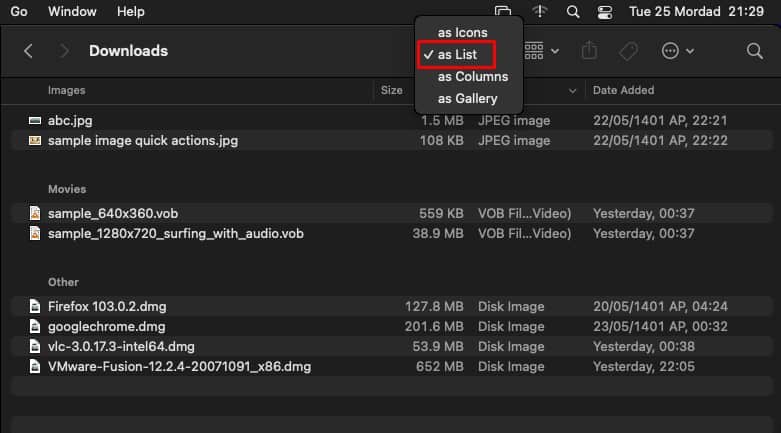Open the group-by grid icon
Screen dimensions: 781x433
click(x=534, y=51)
